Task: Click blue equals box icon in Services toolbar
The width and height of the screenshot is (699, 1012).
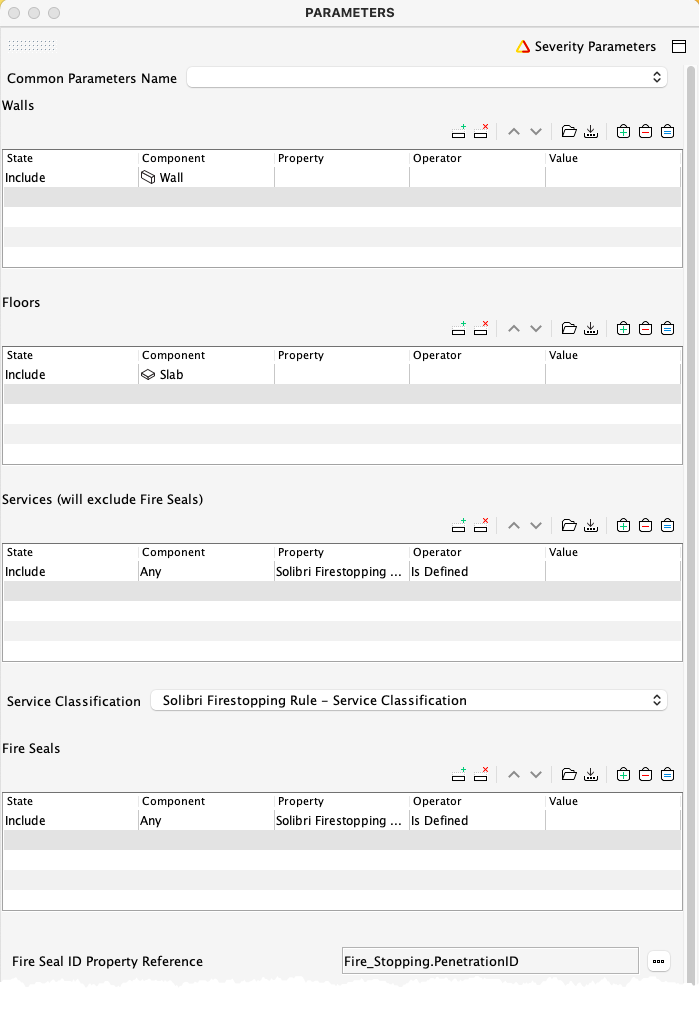Action: tap(667, 525)
